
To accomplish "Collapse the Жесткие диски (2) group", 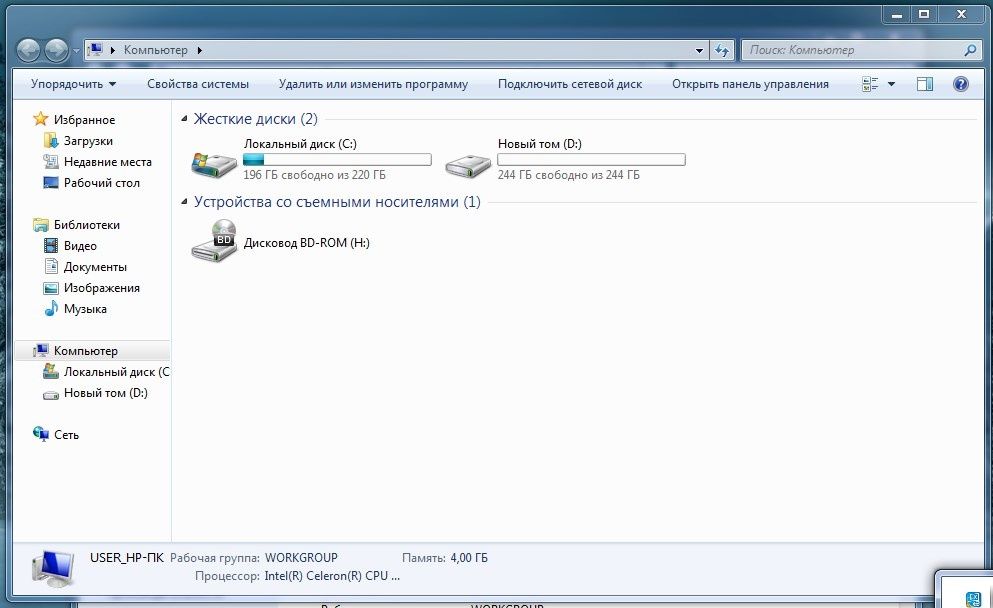I will 184,118.
